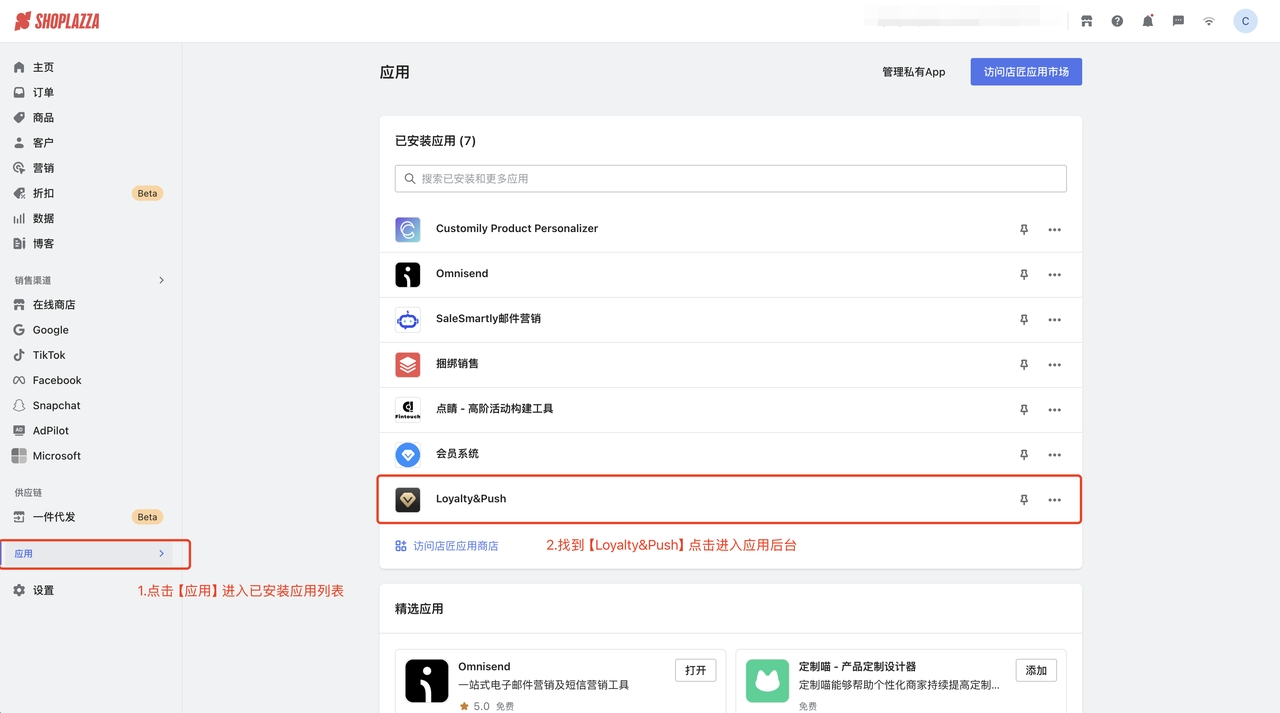Open the notifications bell
The height and width of the screenshot is (713, 1280).
coord(1148,21)
